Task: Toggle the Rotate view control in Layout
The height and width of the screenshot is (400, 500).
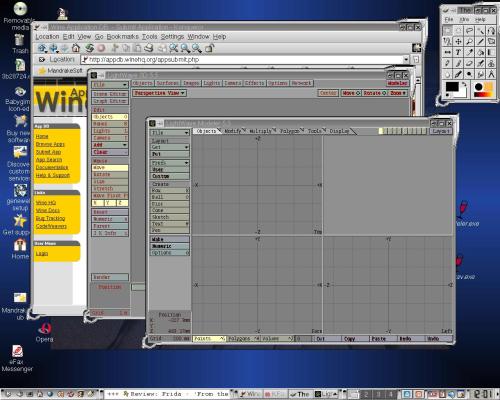Action: (x=375, y=93)
